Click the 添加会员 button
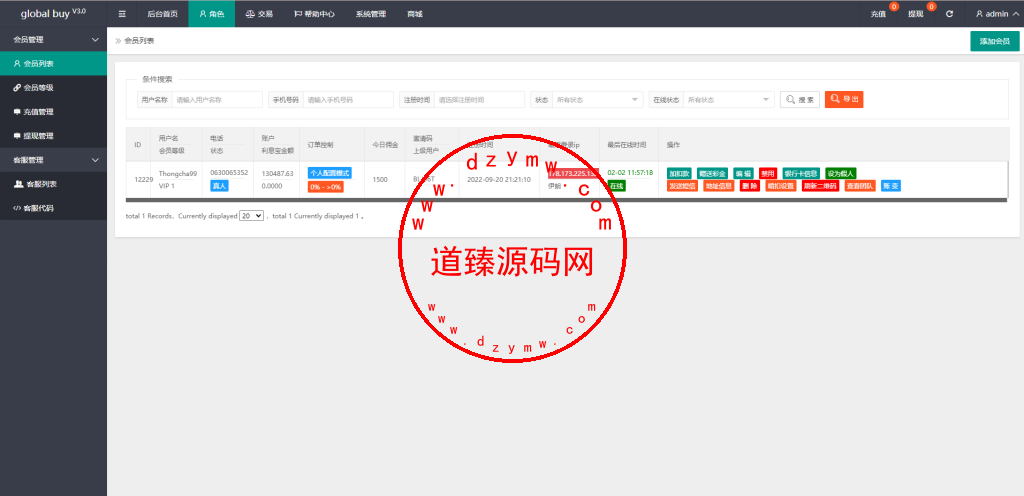 coord(995,41)
